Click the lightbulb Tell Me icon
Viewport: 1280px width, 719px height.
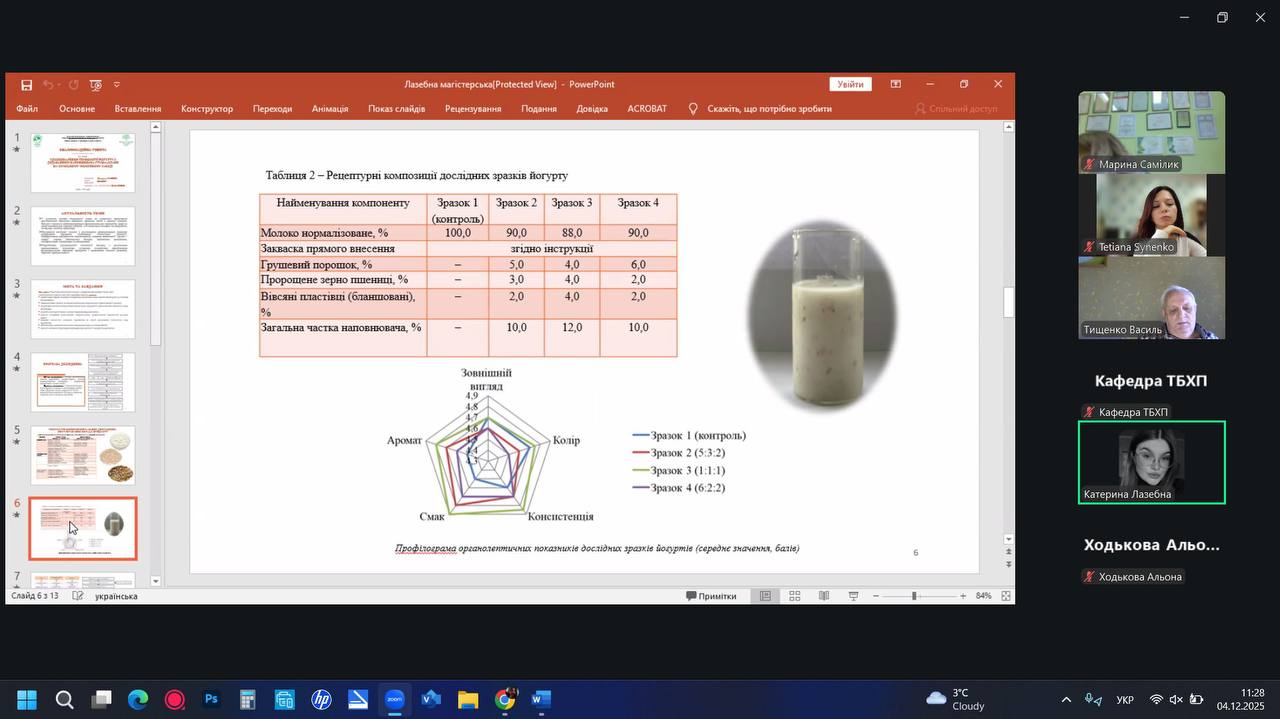[693, 109]
